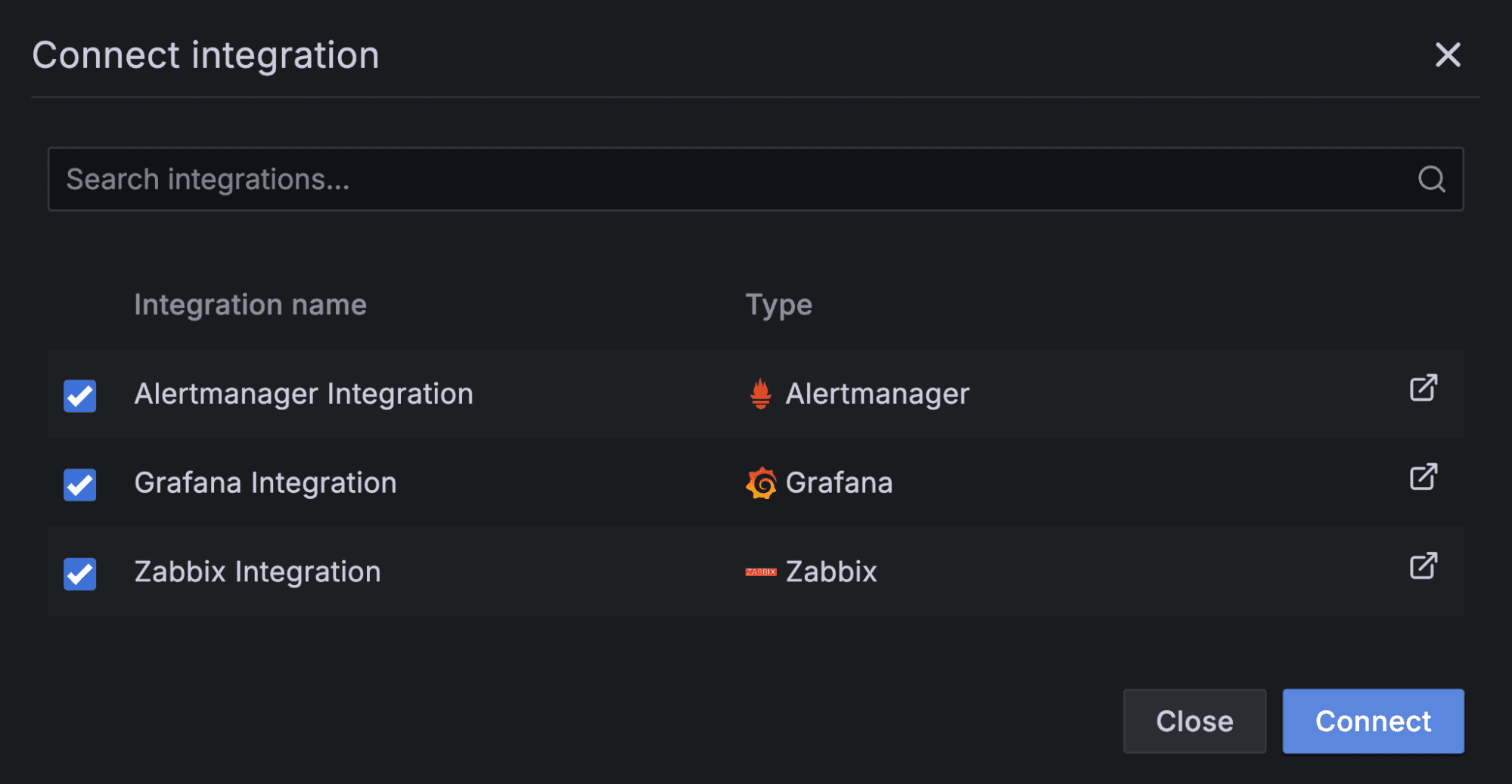Click the Connect button
This screenshot has height=784, width=1512.
[x=1373, y=720]
